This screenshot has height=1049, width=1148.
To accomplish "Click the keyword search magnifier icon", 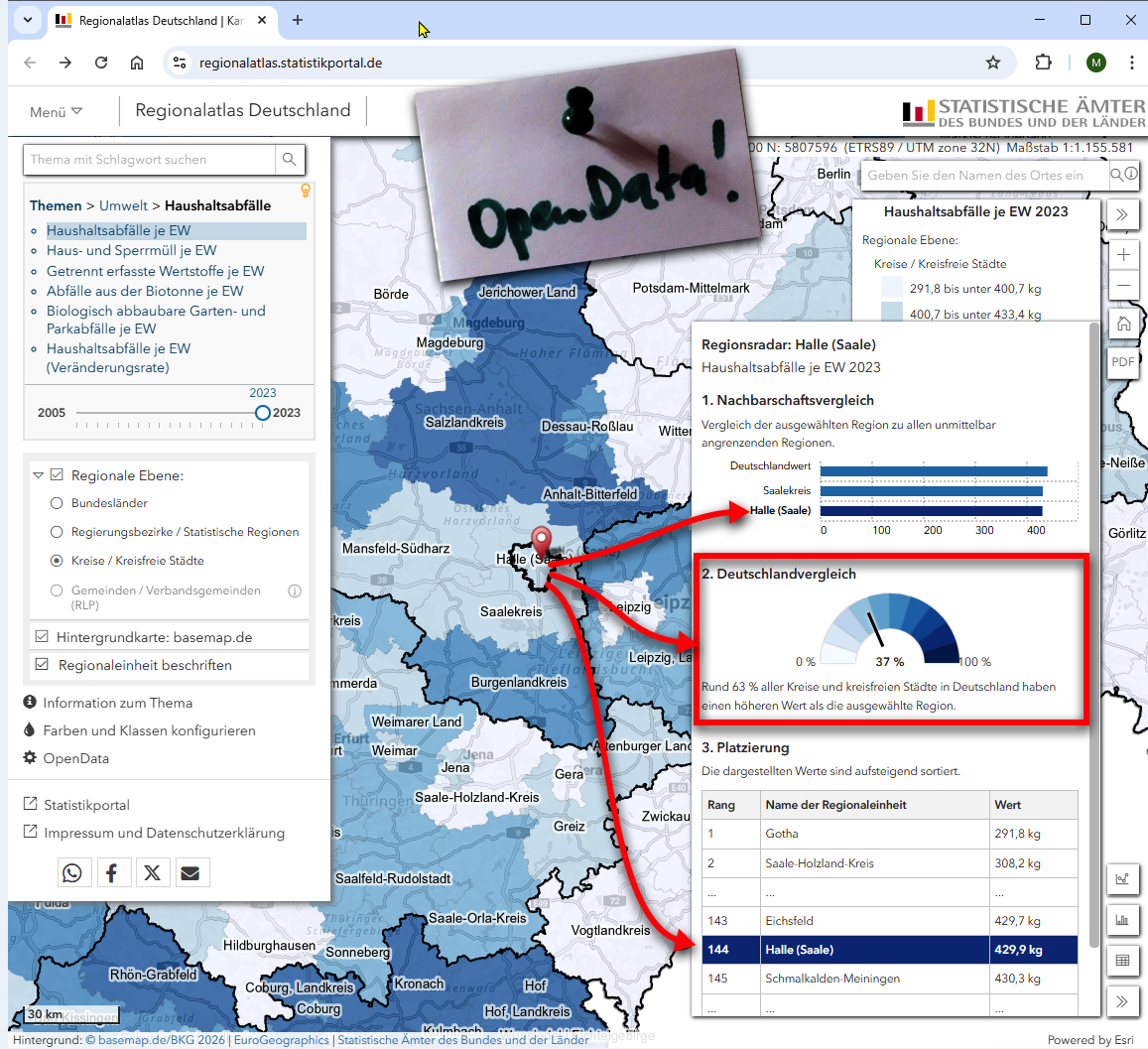I will 289,159.
